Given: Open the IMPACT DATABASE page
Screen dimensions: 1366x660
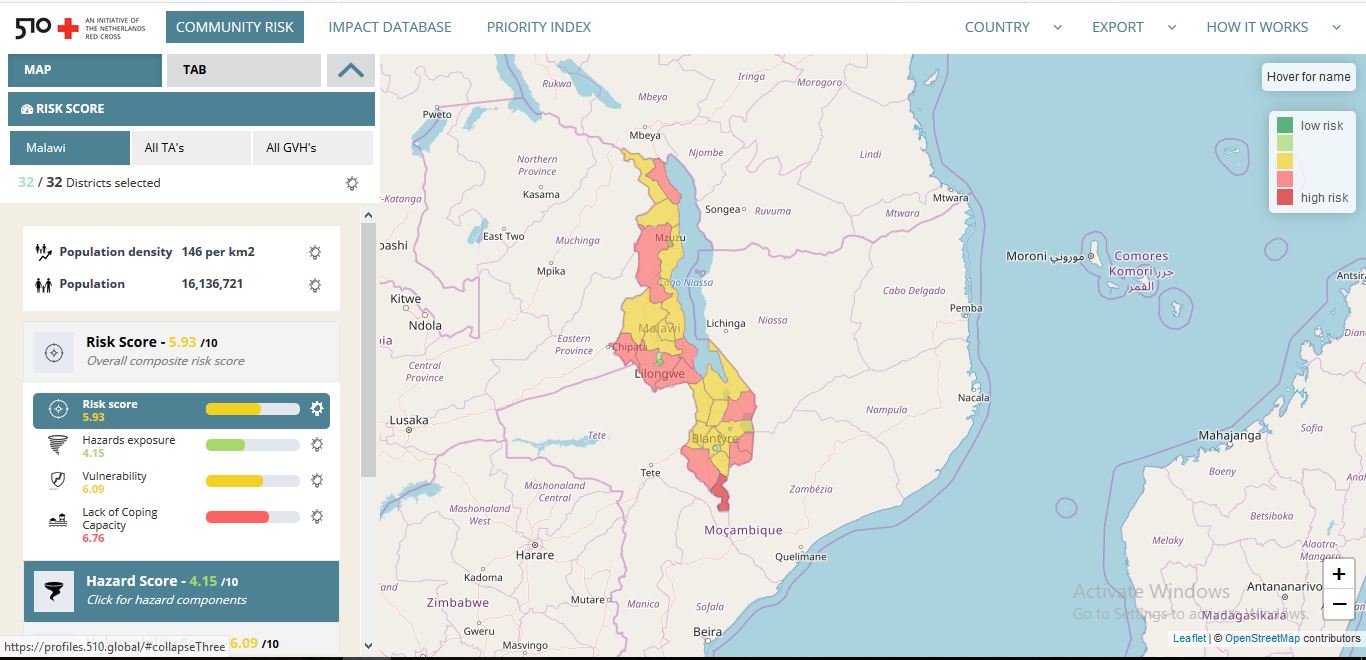Looking at the screenshot, I should click(x=390, y=27).
